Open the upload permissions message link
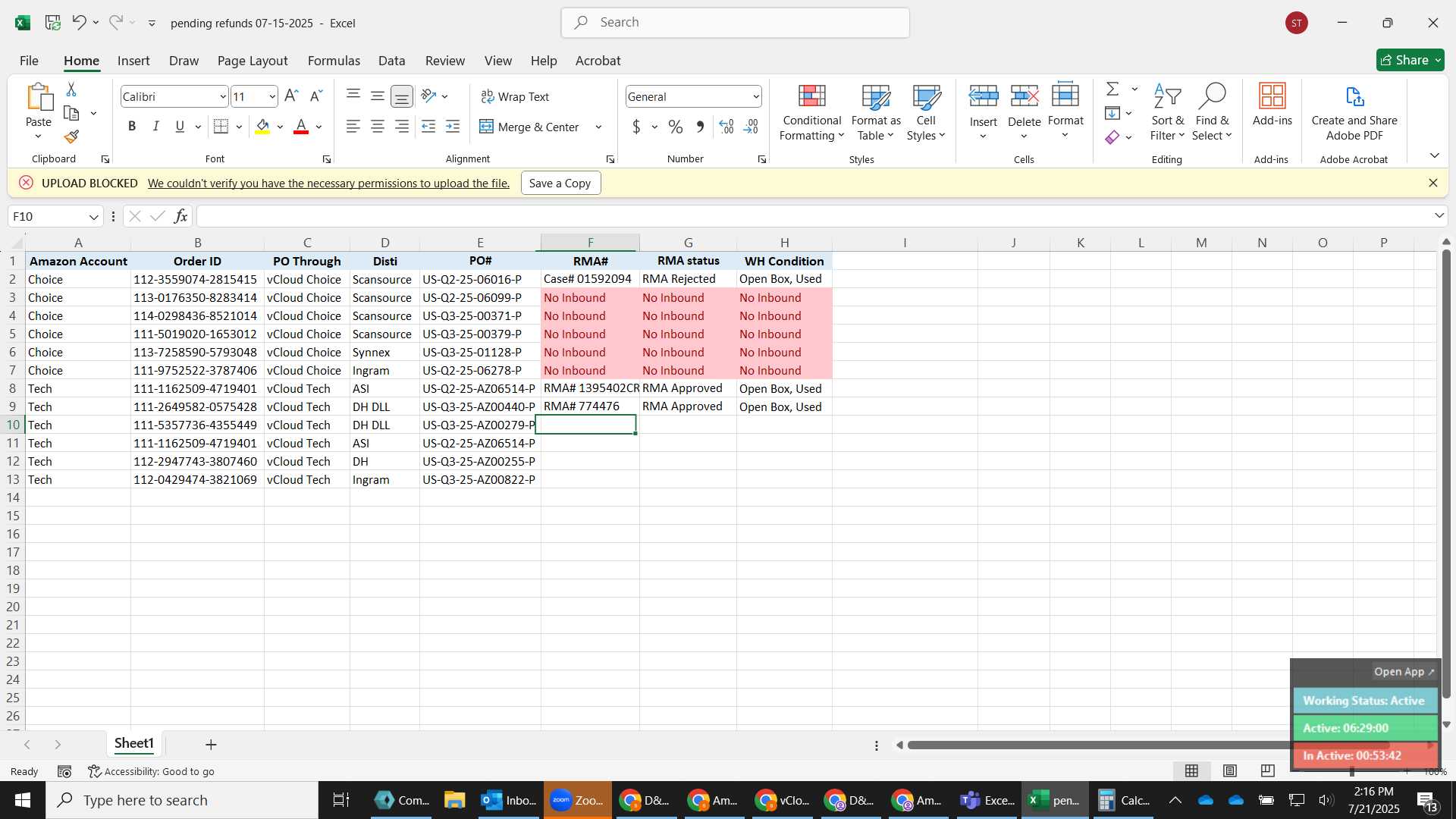1456x819 pixels. point(328,183)
